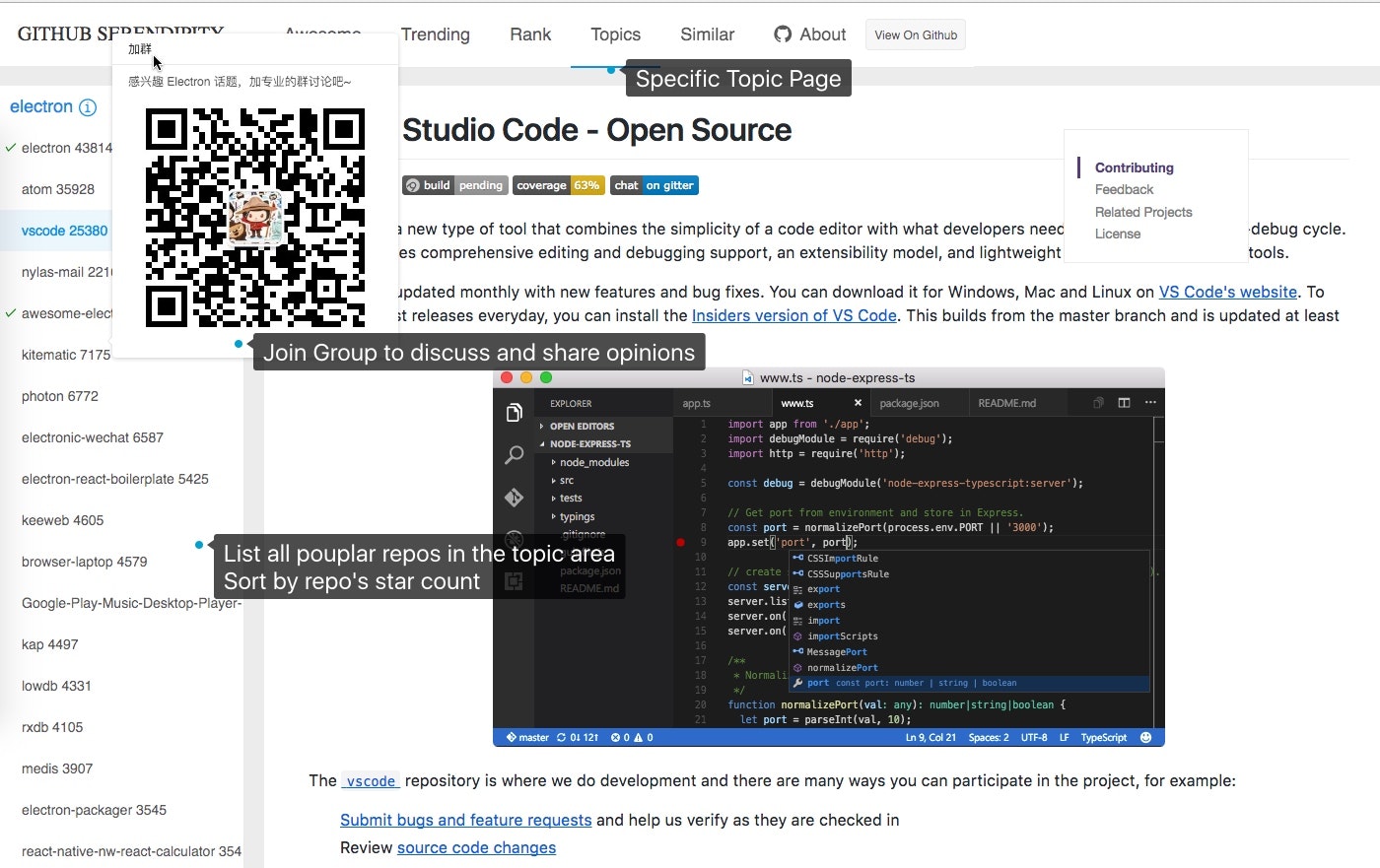1380x868 pixels.
Task: Open the Source Control git view
Action: coord(515,498)
